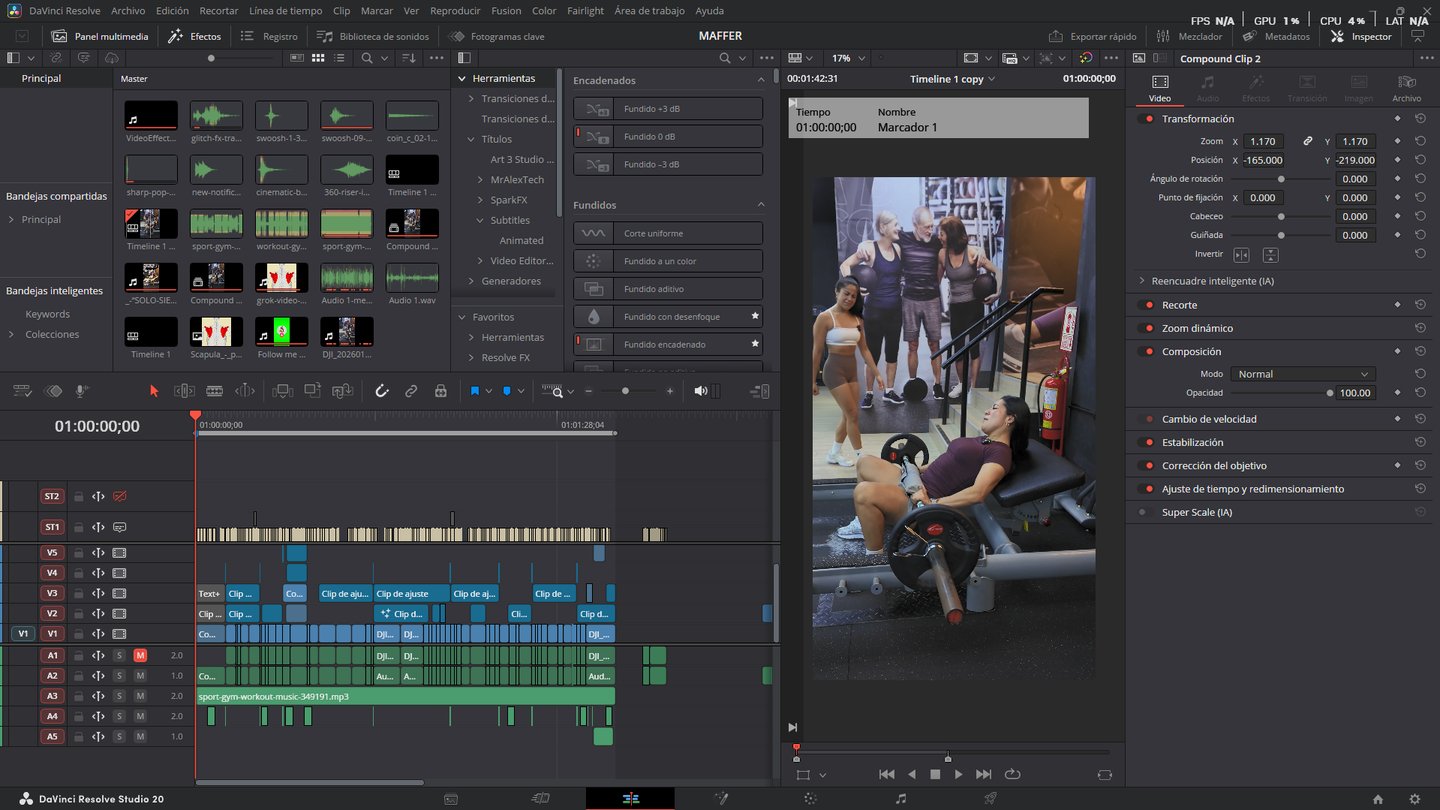The width and height of the screenshot is (1440, 810).
Task: Switch to the Archivo inspector tab
Action: click(1406, 88)
